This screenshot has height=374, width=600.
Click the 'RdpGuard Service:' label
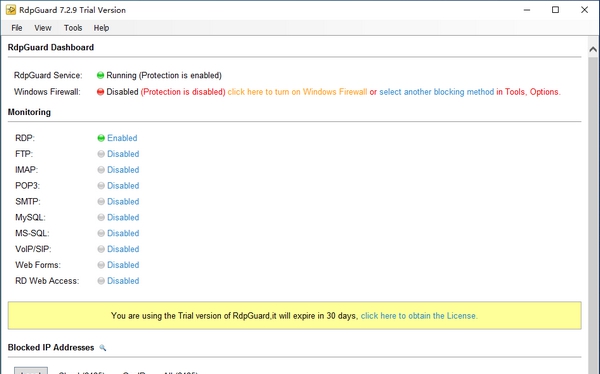click(48, 75)
